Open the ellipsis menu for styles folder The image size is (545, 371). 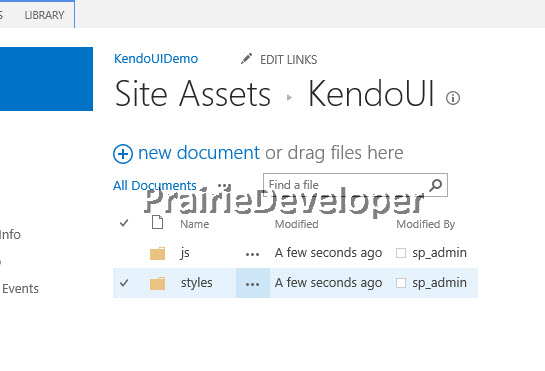[252, 284]
